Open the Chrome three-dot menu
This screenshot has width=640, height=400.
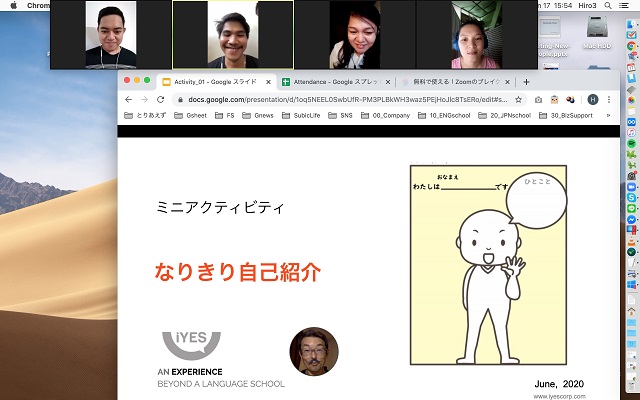609,100
